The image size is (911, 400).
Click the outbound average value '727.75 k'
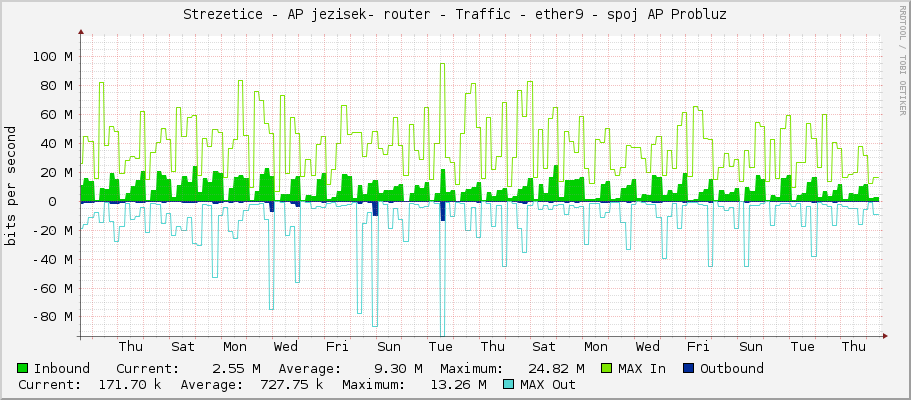point(292,385)
